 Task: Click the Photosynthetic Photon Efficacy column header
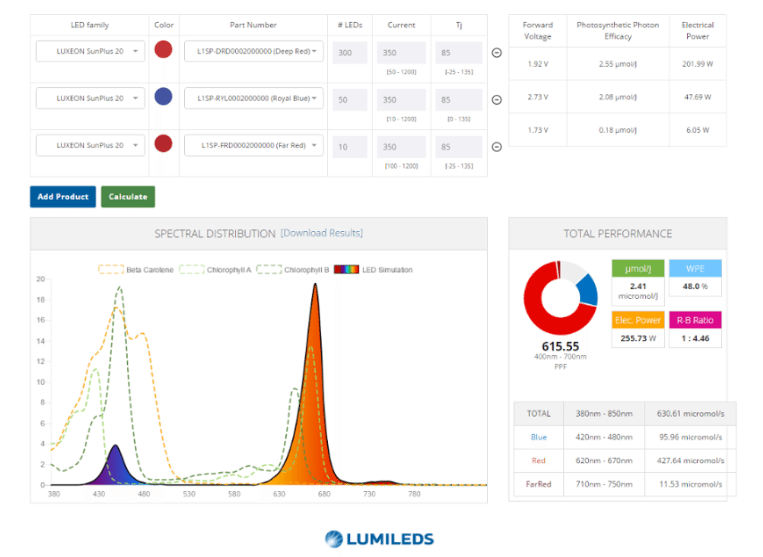click(x=618, y=30)
